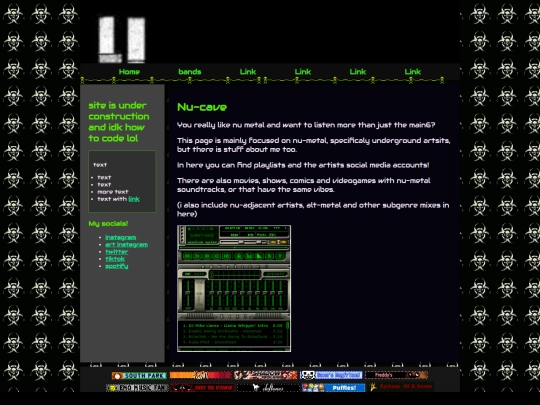Open the last Link item in the navbar
Viewport: 540px width, 405px height.
pyautogui.click(x=413, y=72)
